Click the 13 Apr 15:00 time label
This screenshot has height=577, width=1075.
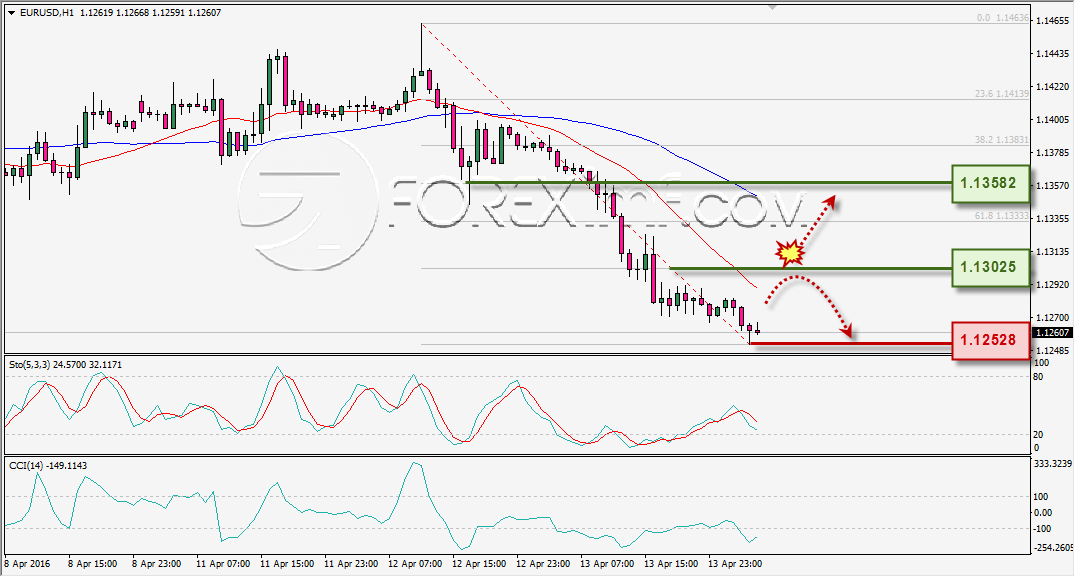coord(671,563)
